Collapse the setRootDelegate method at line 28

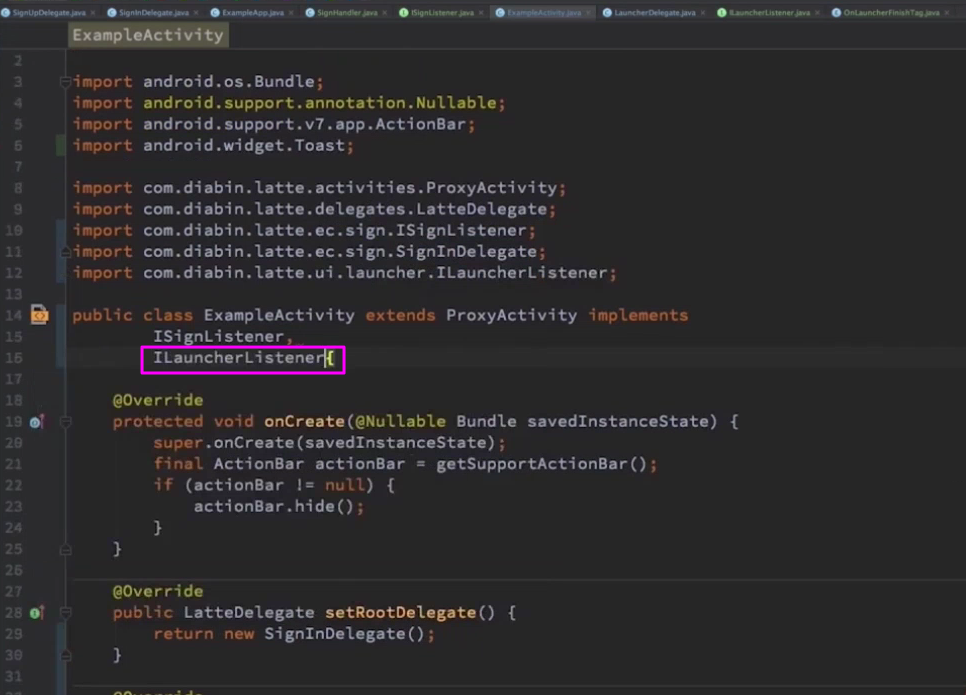pyautogui.click(x=65, y=613)
